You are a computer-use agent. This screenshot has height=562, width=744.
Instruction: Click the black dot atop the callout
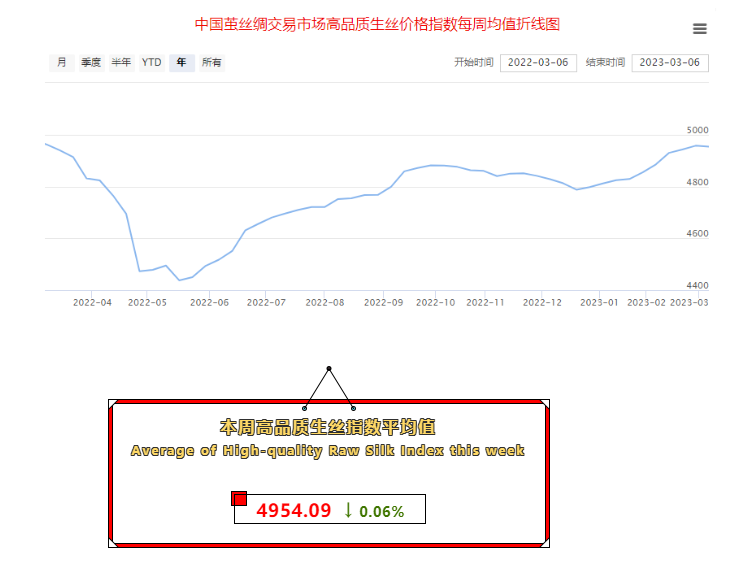[329, 368]
